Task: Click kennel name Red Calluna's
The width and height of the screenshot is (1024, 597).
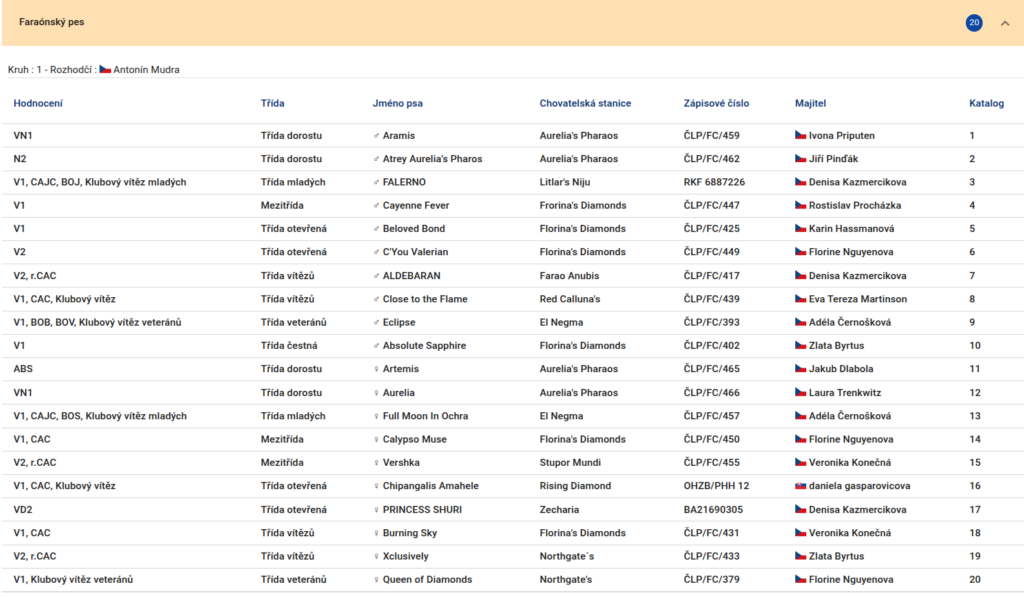Action: pyautogui.click(x=570, y=299)
